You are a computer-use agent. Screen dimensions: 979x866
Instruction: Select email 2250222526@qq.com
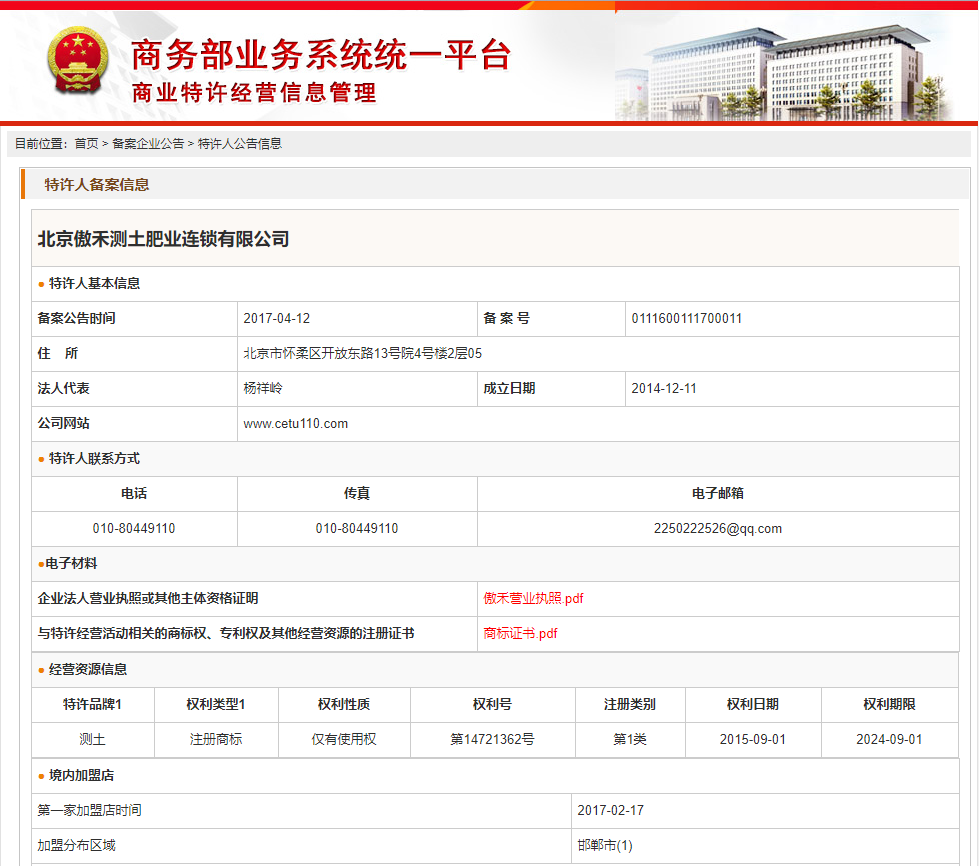(x=718, y=528)
